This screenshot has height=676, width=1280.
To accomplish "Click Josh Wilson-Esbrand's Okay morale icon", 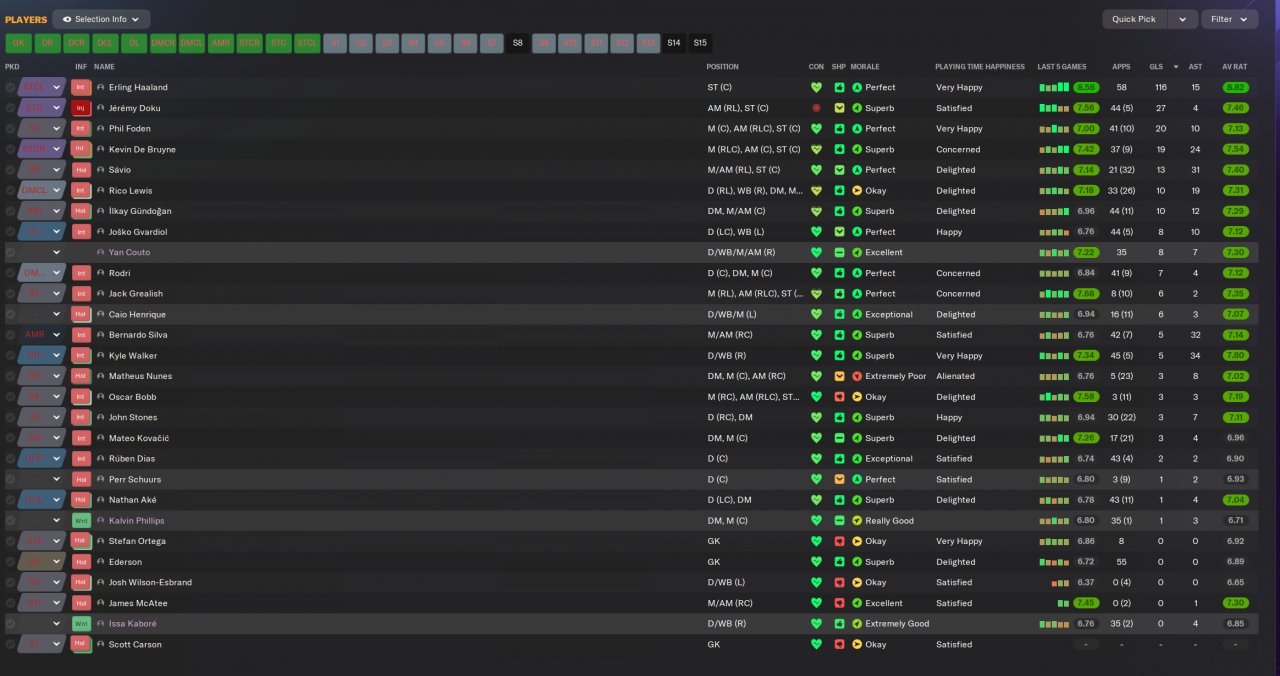I will (x=857, y=582).
